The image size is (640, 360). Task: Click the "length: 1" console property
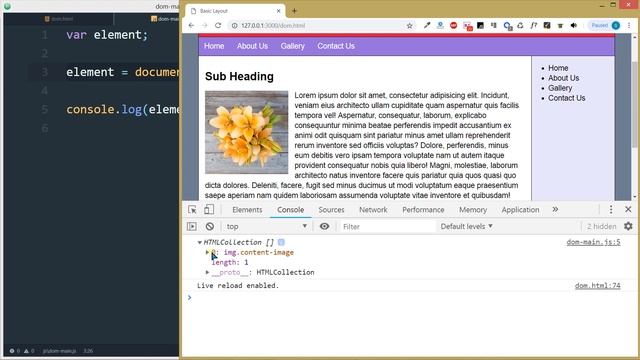[230, 262]
